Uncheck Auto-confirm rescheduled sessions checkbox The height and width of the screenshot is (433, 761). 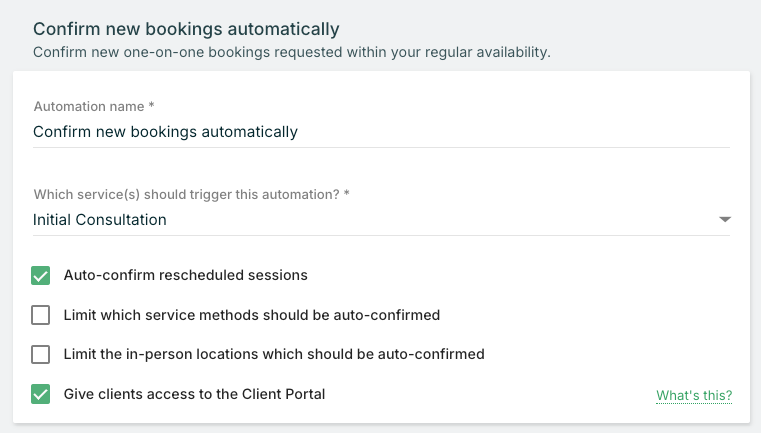(41, 275)
